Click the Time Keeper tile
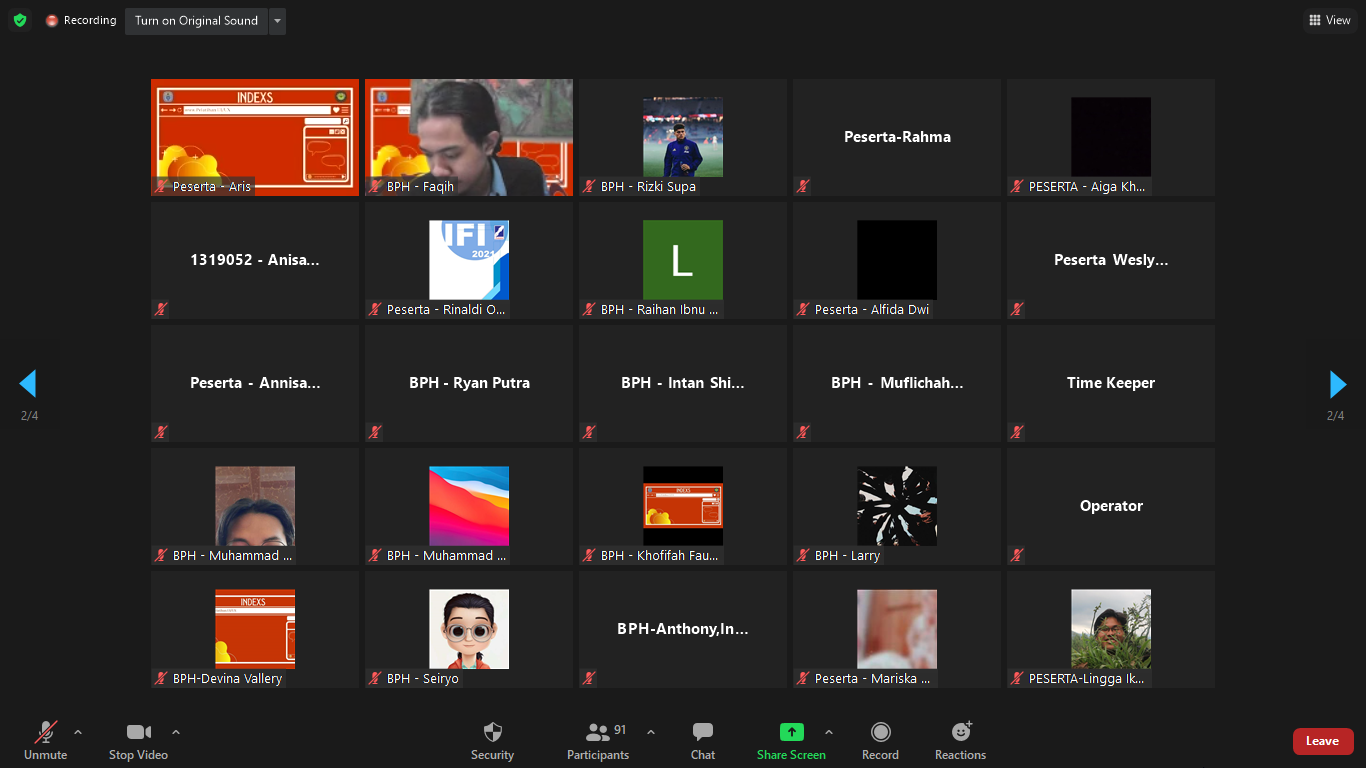This screenshot has height=768, width=1366. pos(1111,383)
